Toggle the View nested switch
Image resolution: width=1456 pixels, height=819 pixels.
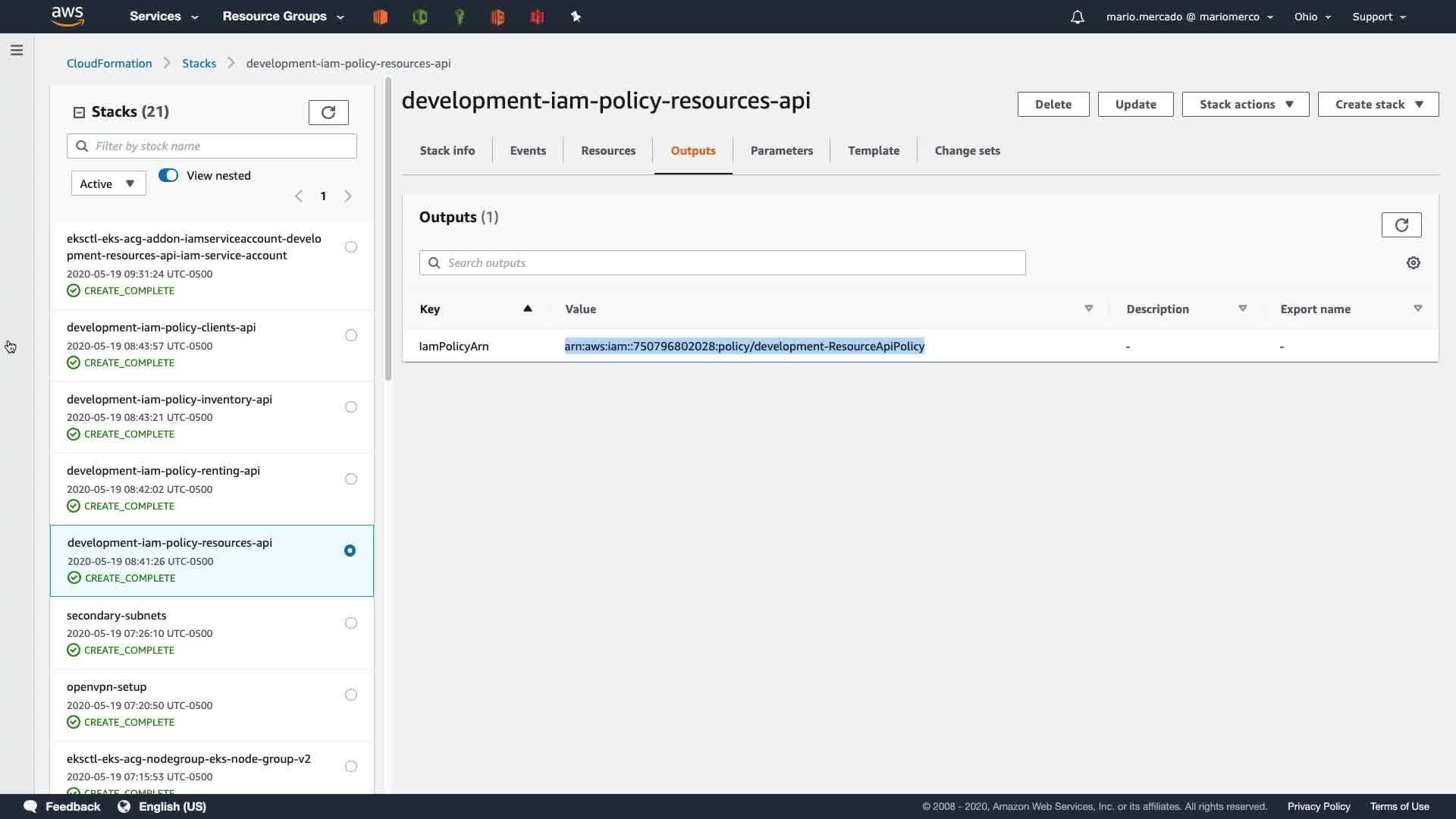pyautogui.click(x=168, y=175)
